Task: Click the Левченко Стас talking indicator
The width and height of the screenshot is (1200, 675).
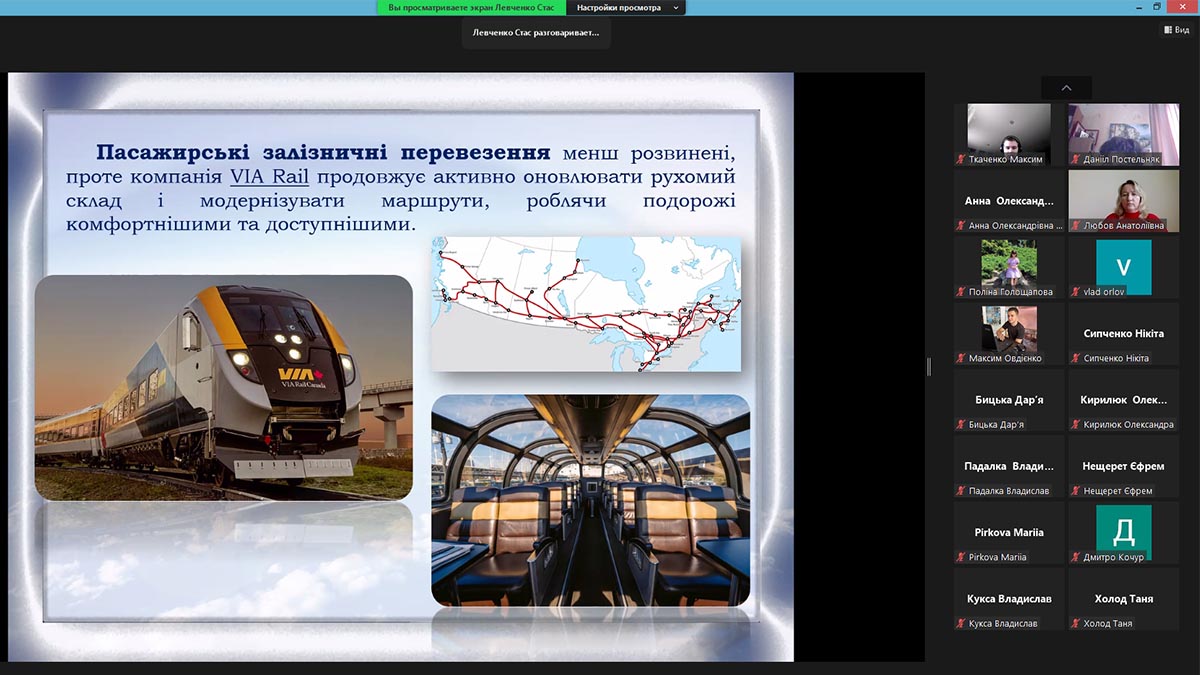Action: pos(536,32)
